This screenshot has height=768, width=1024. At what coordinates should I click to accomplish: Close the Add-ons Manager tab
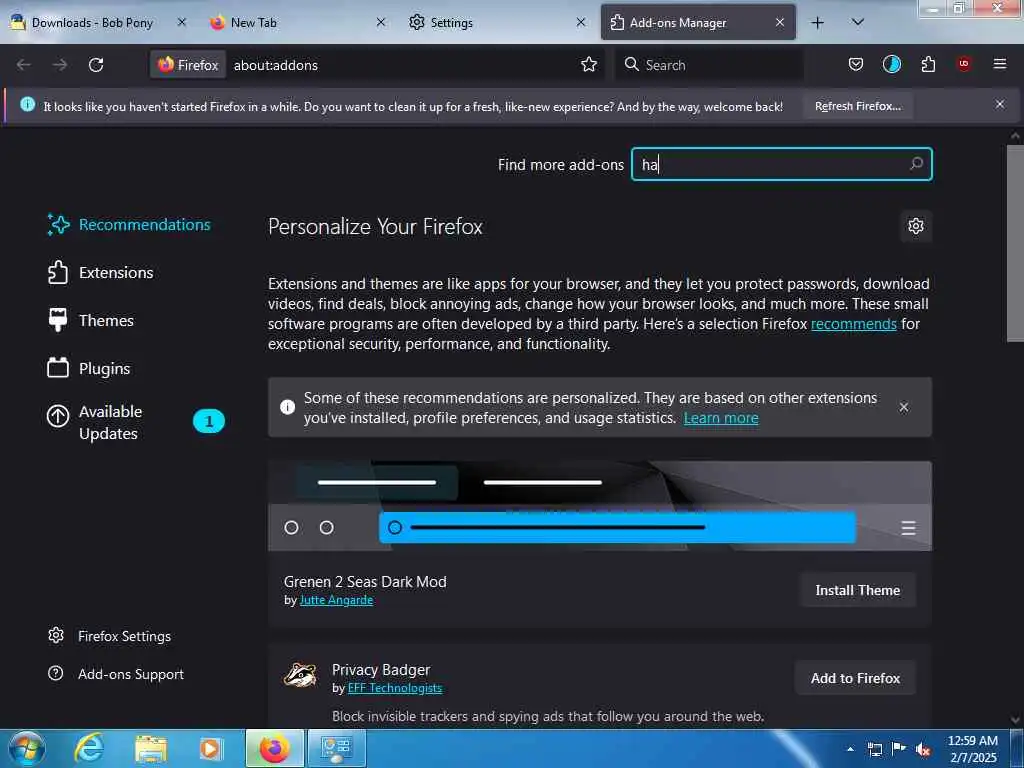click(780, 22)
